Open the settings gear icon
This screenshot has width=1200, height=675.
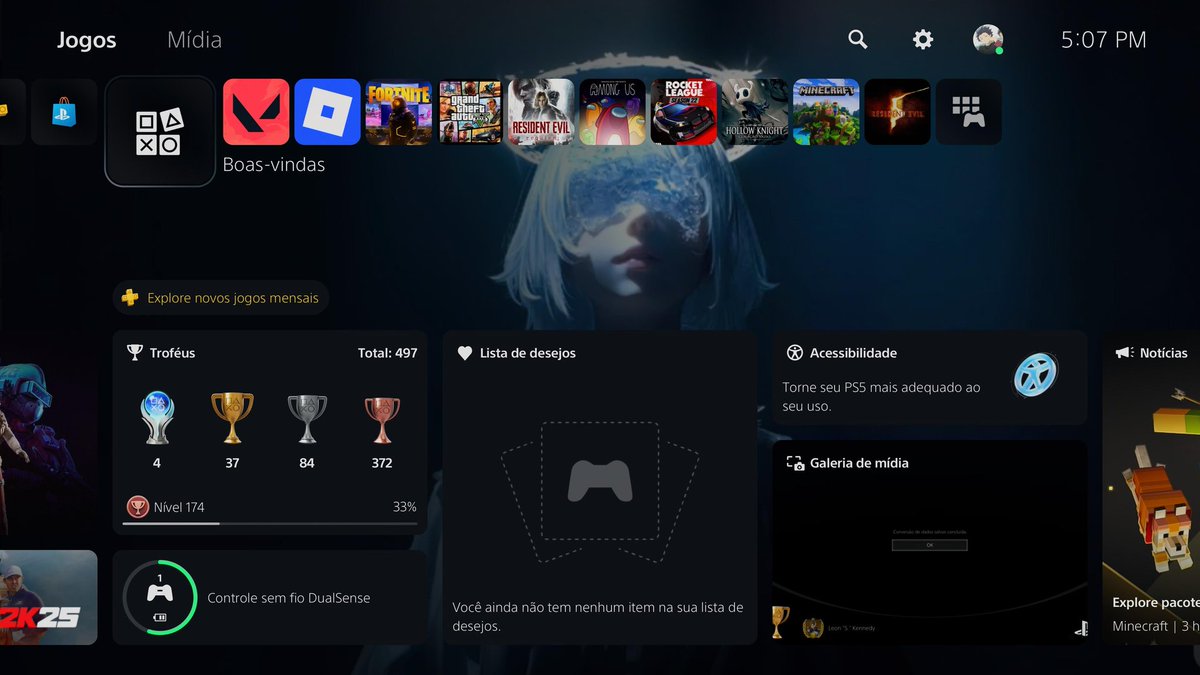tap(923, 39)
